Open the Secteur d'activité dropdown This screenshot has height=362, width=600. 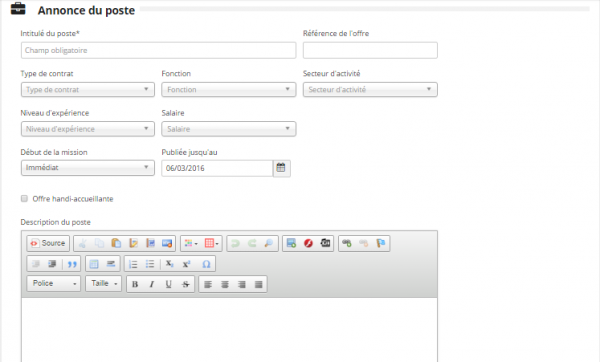pos(370,90)
